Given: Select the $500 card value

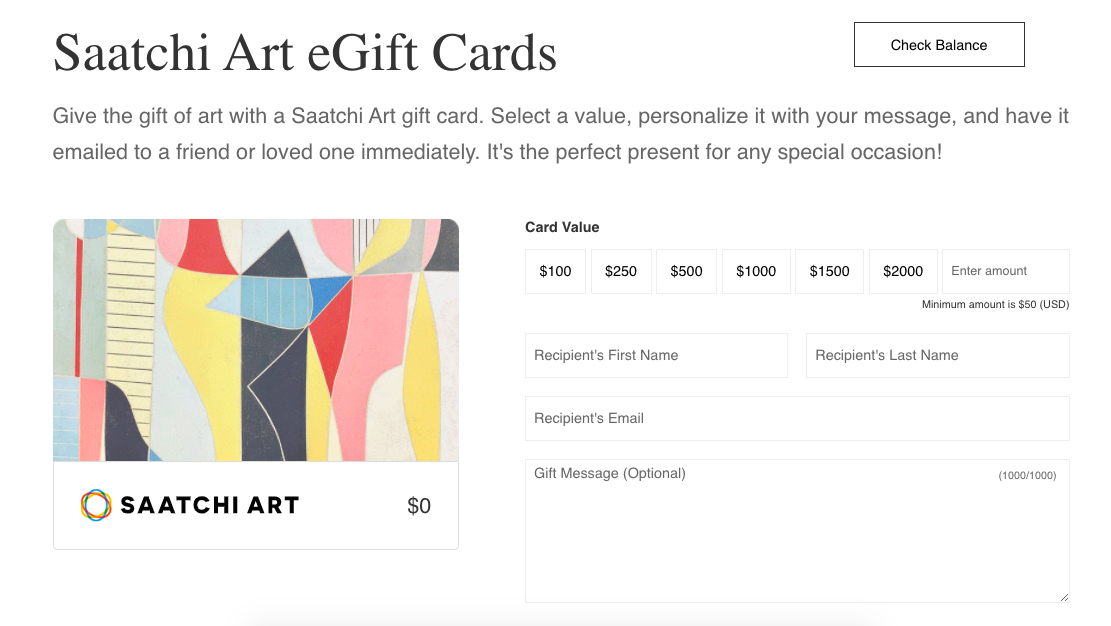Looking at the screenshot, I should (x=686, y=271).
